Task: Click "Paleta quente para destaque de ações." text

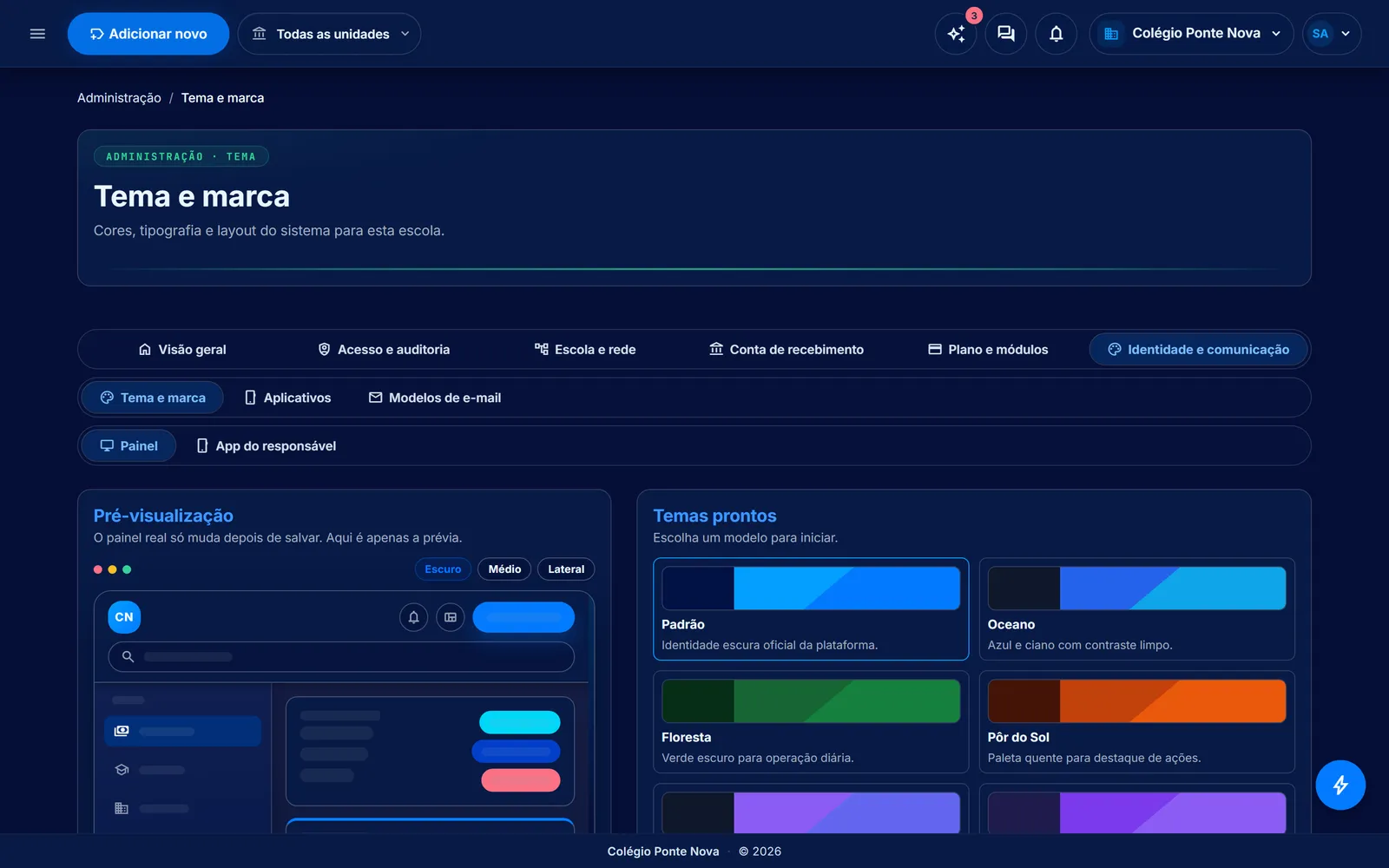Action: point(1094,758)
